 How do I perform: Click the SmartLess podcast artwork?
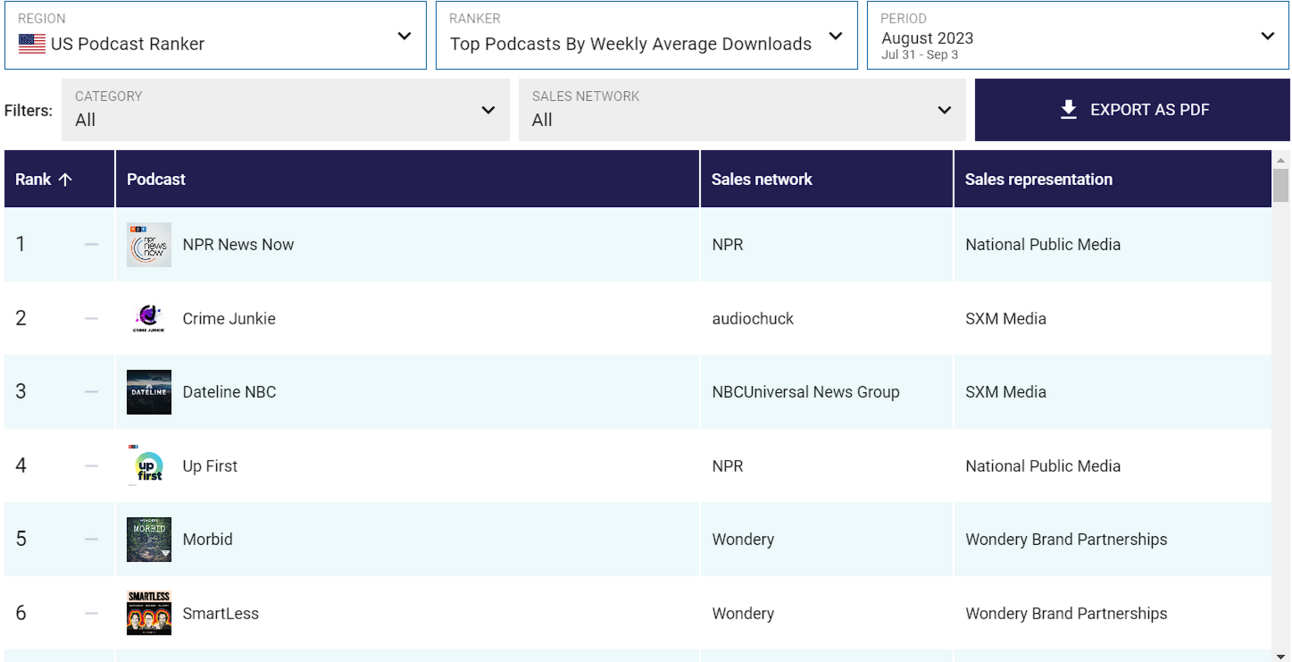pos(148,612)
